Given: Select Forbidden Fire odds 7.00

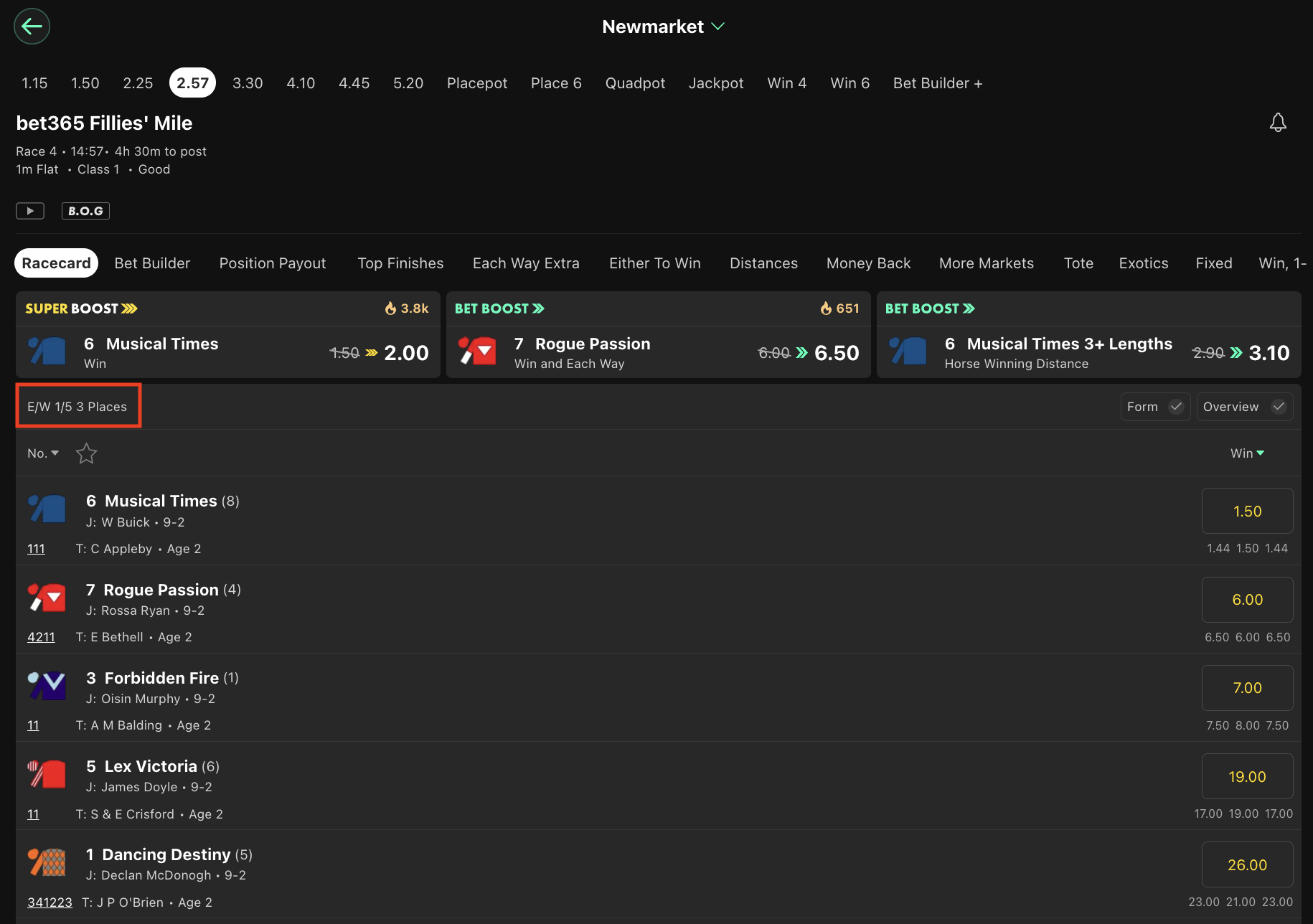Looking at the screenshot, I should tap(1247, 688).
